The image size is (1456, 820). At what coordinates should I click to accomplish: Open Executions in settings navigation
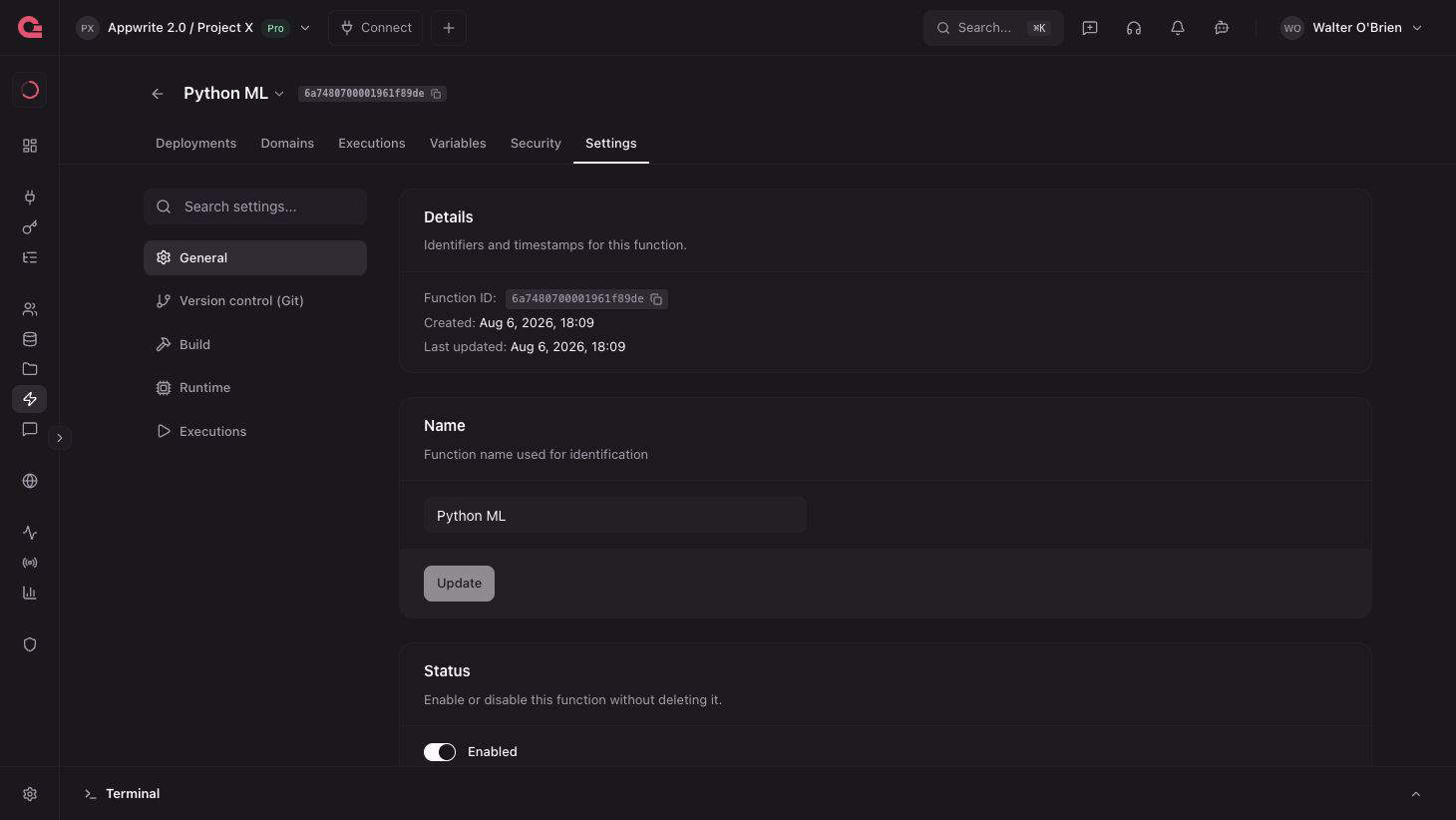[x=255, y=431]
